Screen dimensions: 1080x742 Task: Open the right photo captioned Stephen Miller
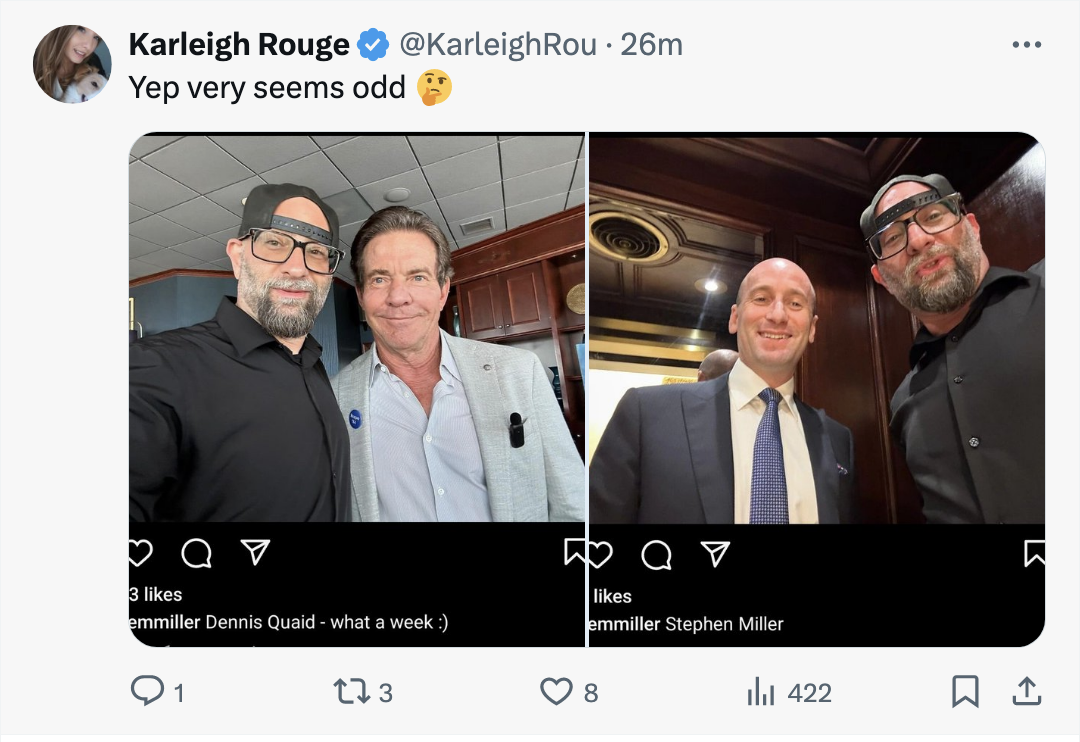pos(817,330)
